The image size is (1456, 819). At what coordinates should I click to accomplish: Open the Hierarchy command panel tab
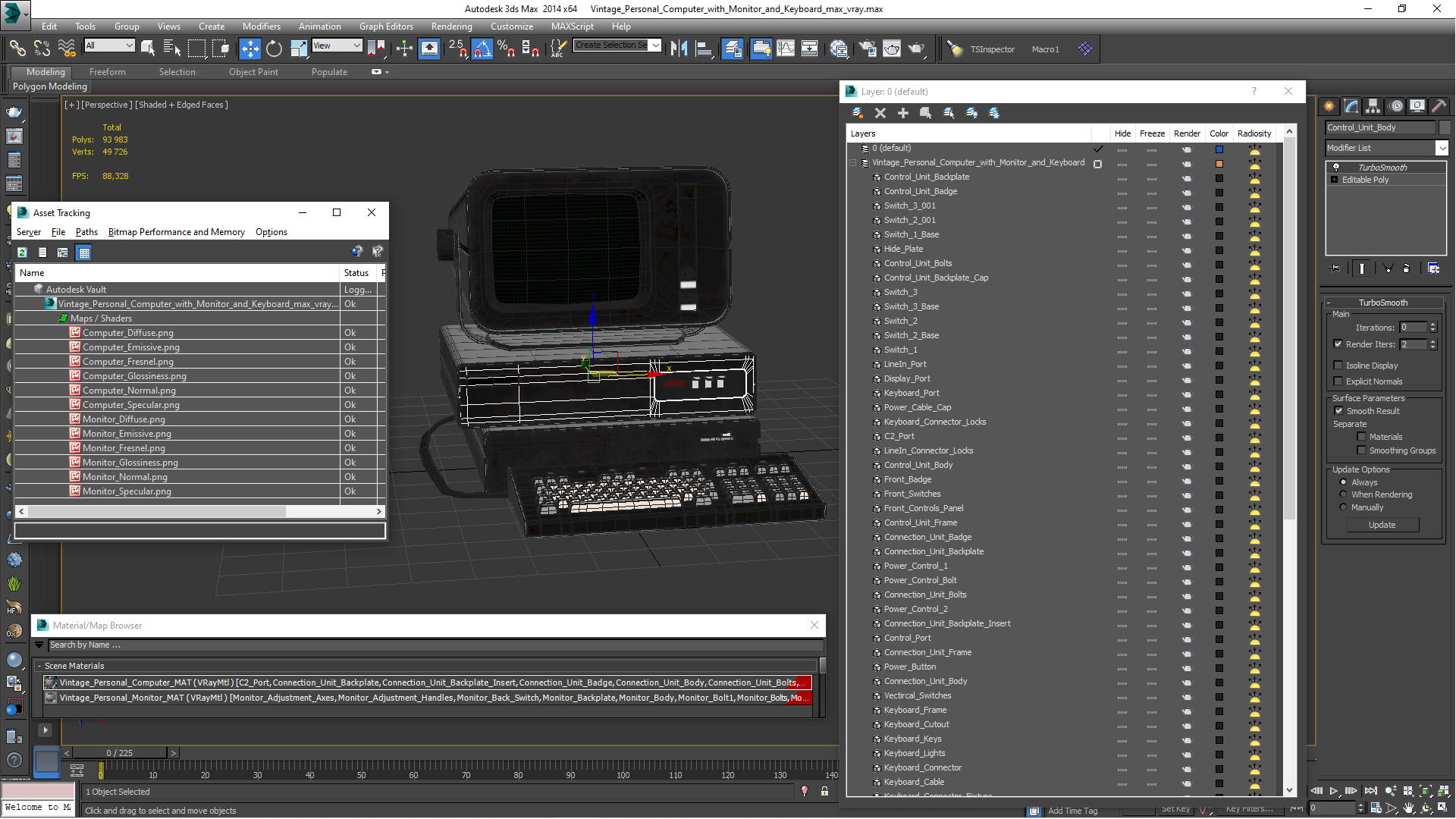tap(1373, 106)
